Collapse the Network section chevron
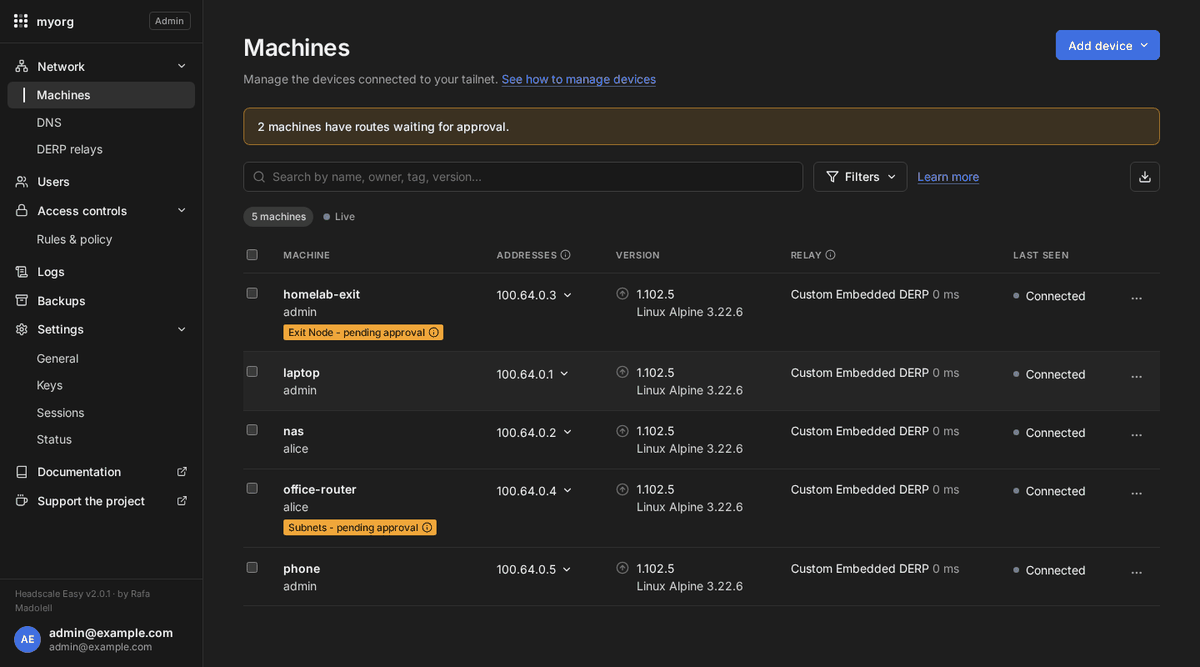 181,66
